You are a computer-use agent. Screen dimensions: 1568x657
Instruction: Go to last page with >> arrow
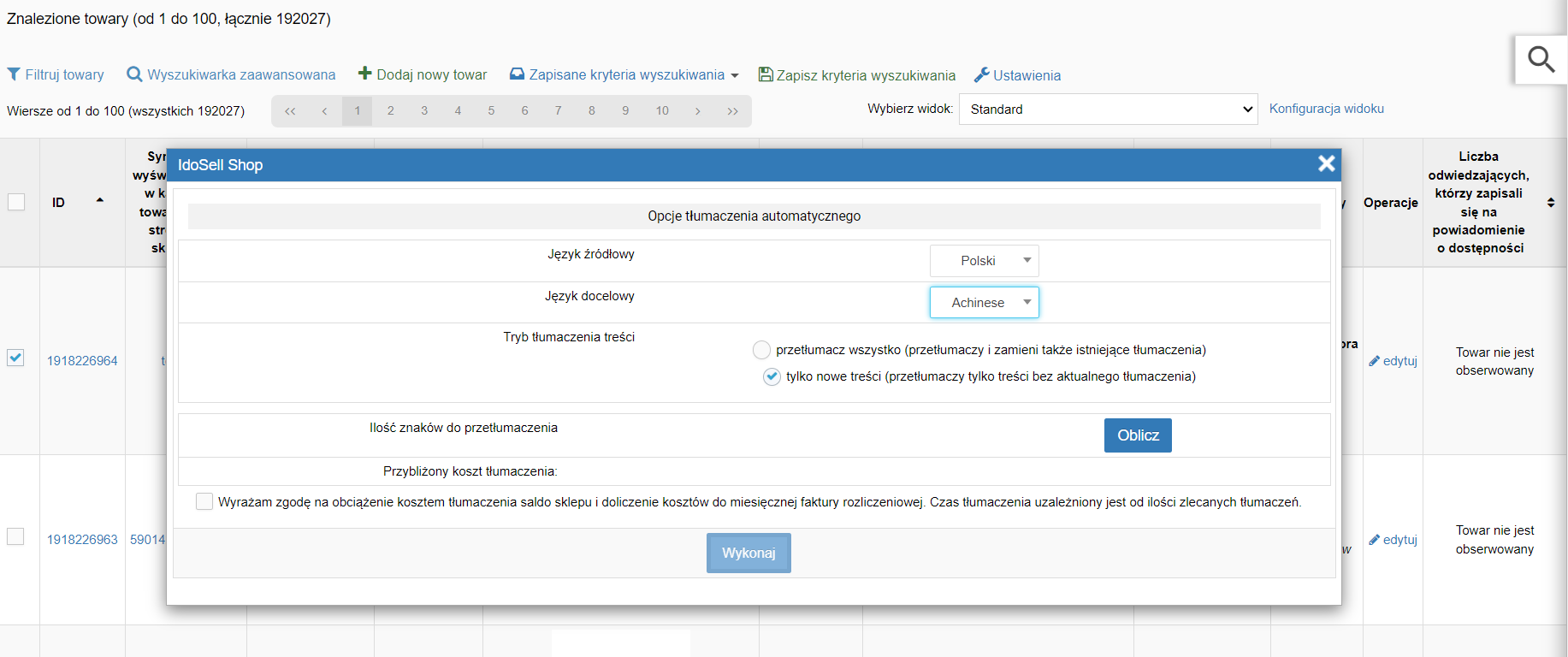(x=732, y=111)
